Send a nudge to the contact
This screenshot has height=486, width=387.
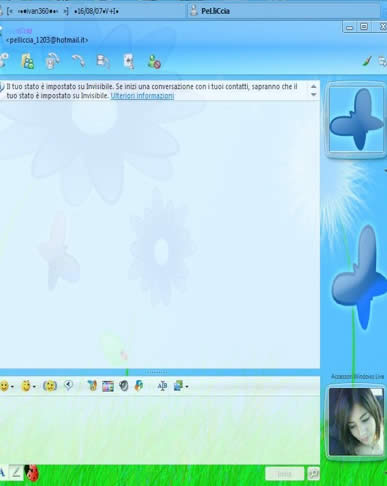point(50,386)
